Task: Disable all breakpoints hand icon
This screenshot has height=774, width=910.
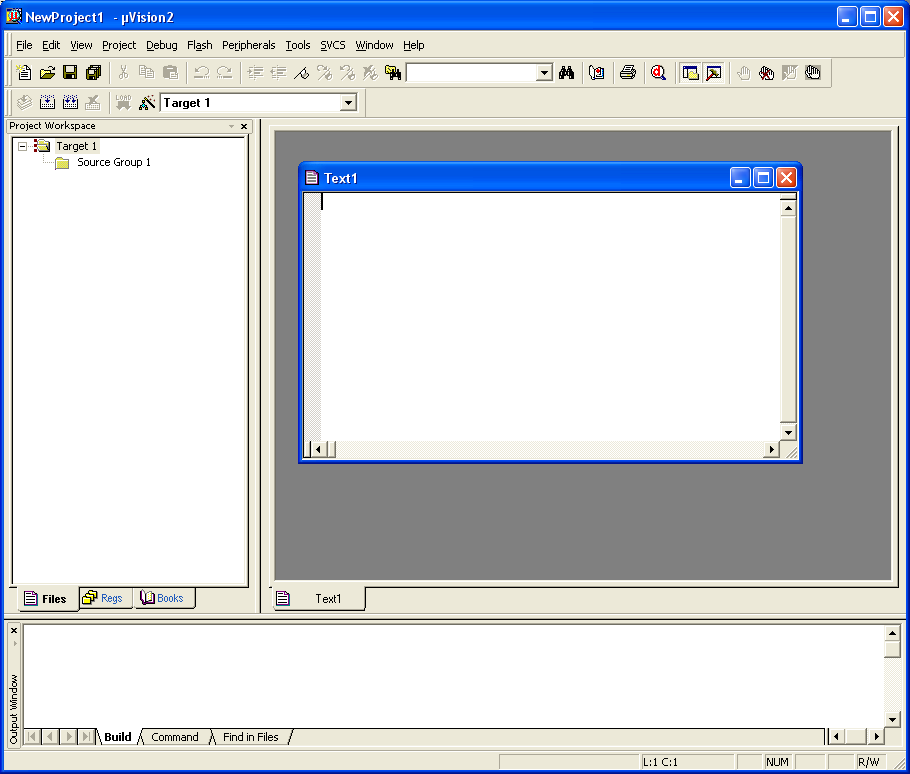Action: [812, 73]
